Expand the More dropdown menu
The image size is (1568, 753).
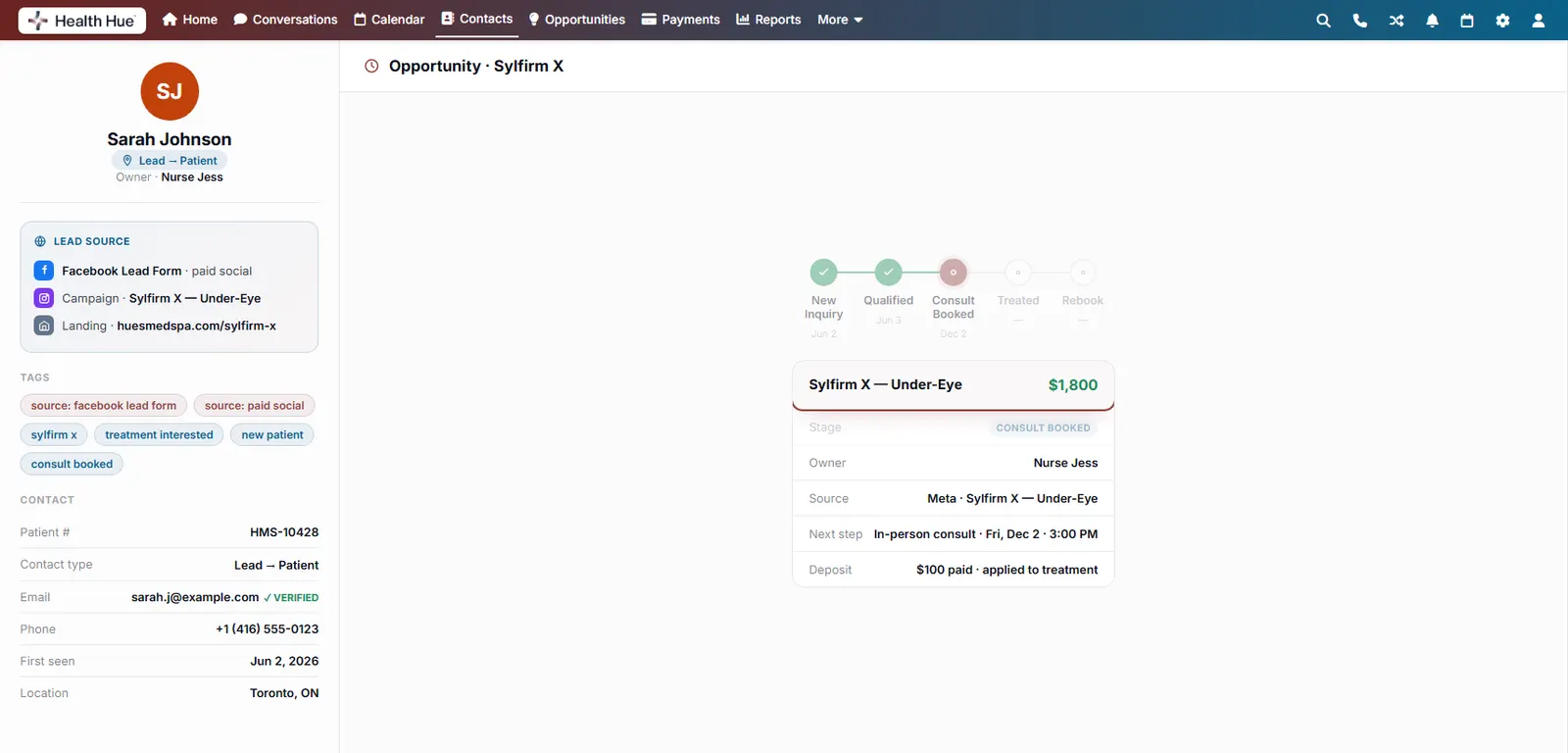[x=840, y=20]
